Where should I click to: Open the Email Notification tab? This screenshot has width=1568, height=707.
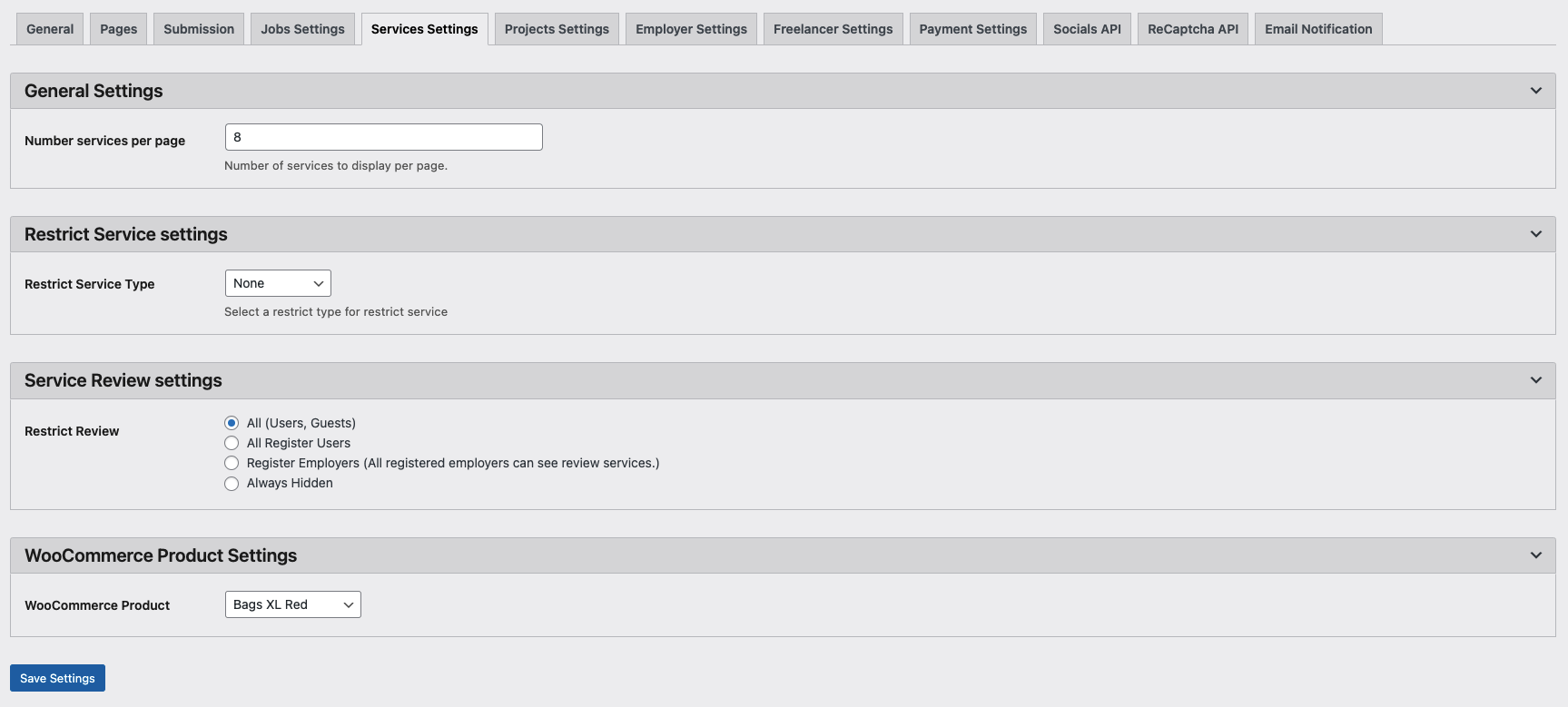click(1318, 29)
